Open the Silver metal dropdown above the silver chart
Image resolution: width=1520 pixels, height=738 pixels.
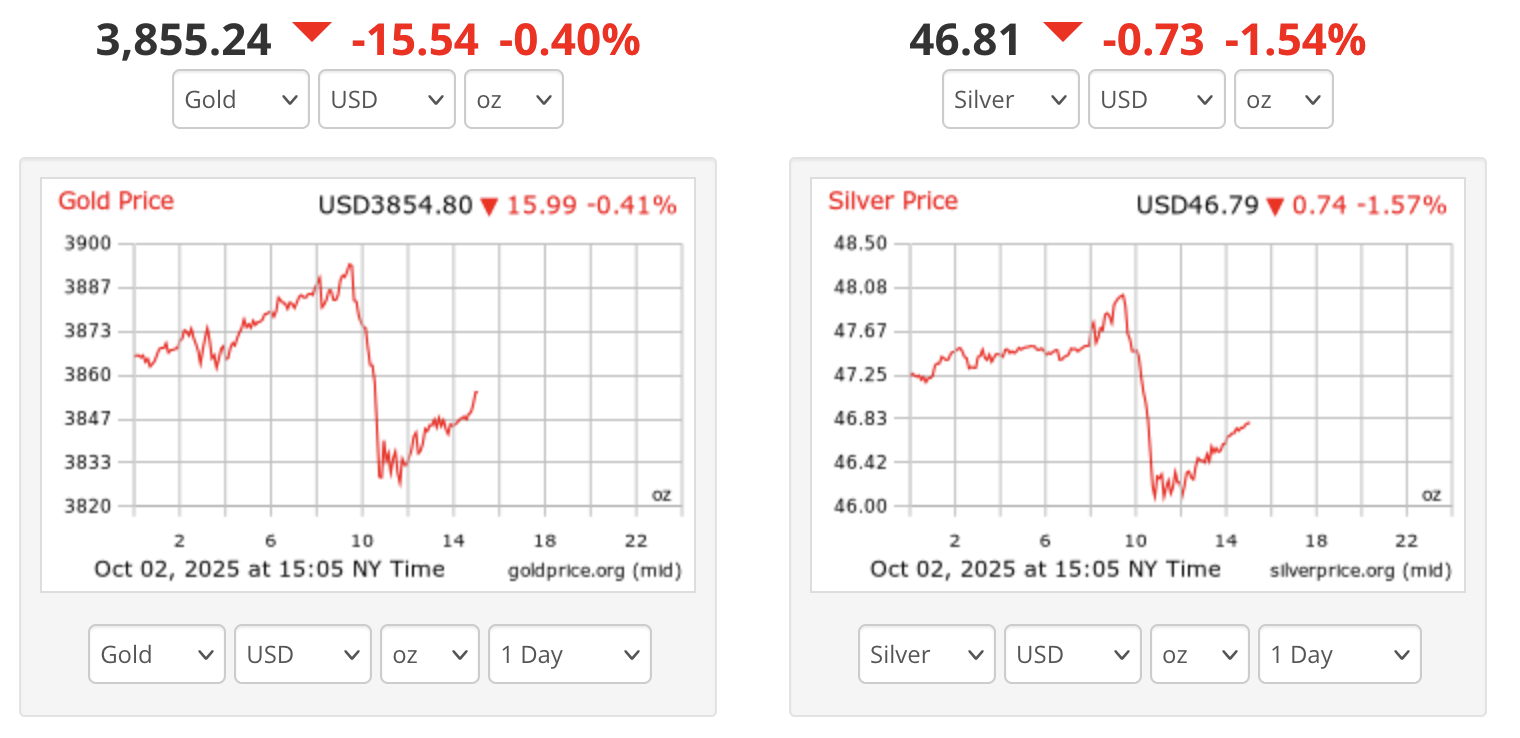[1010, 99]
